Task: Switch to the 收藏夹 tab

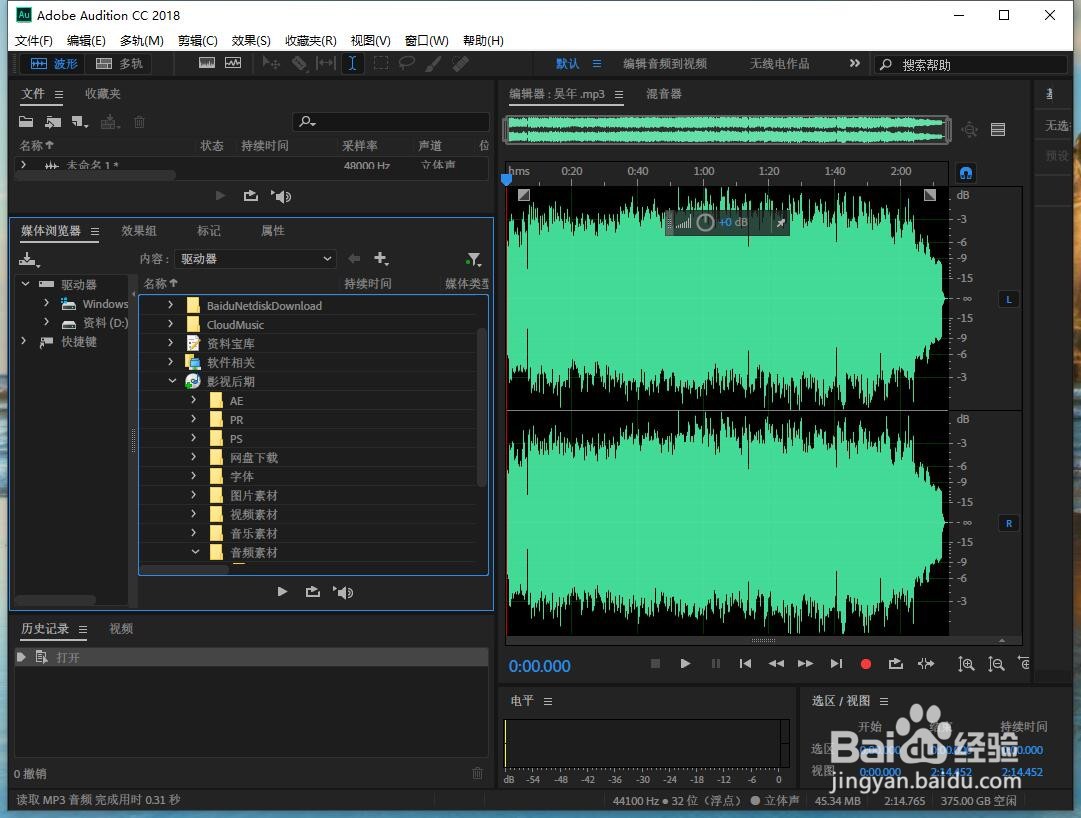Action: 103,94
